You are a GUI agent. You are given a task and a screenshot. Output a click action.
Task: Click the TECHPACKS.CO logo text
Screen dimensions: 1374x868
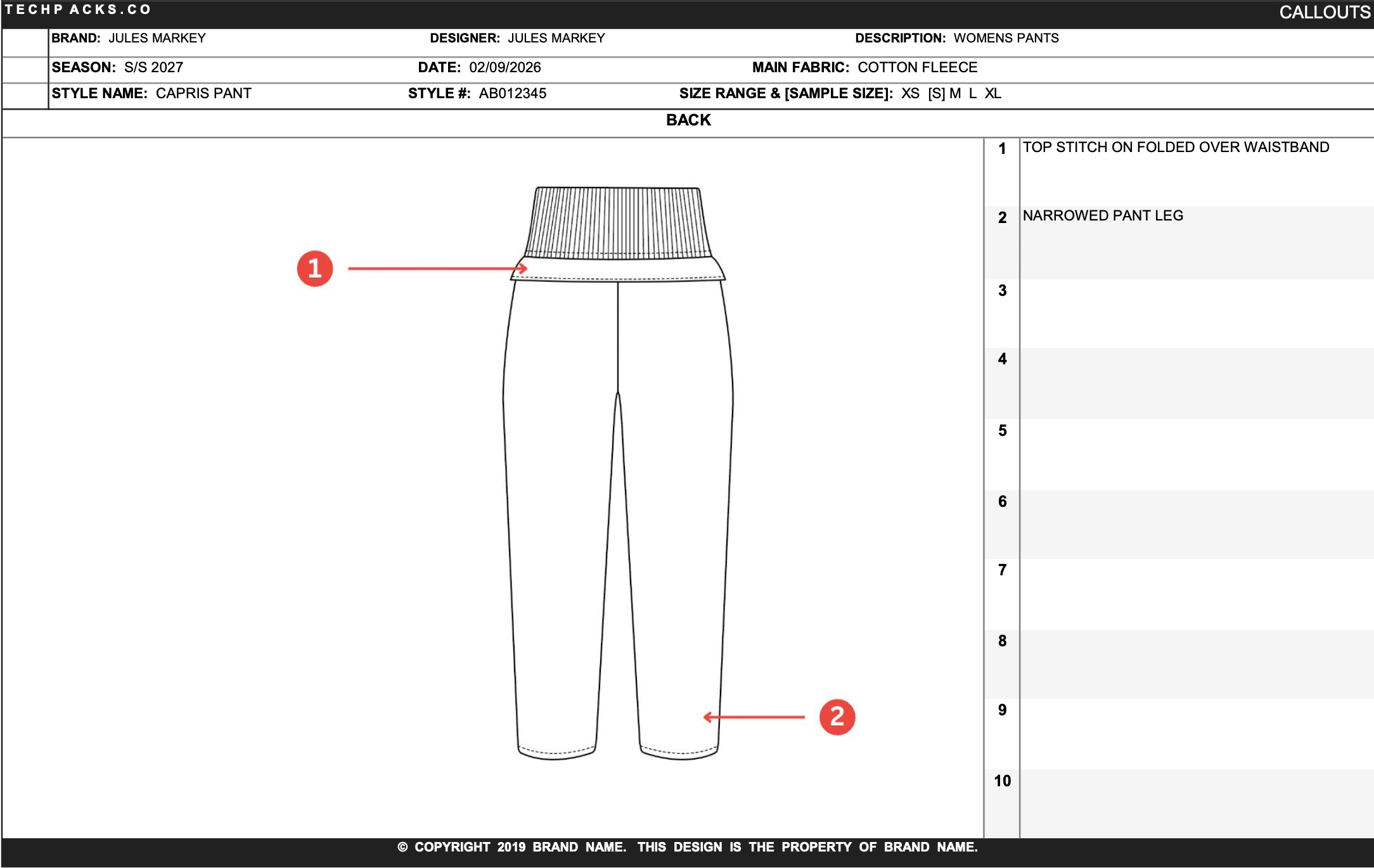78,10
